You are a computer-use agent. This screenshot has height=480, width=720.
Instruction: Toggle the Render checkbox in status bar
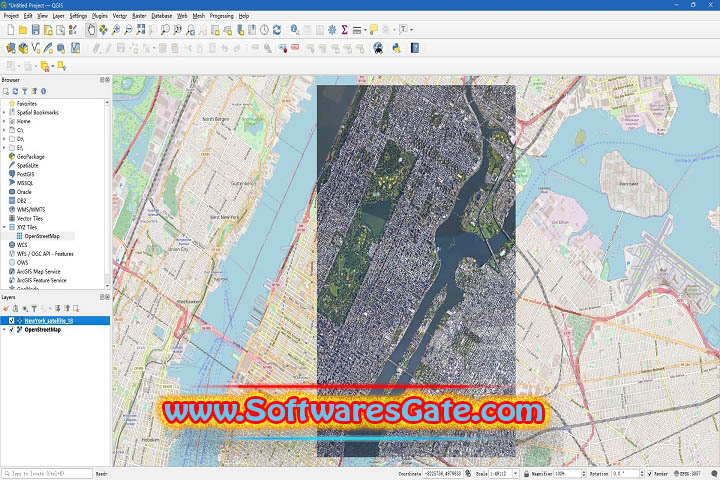tap(650, 474)
